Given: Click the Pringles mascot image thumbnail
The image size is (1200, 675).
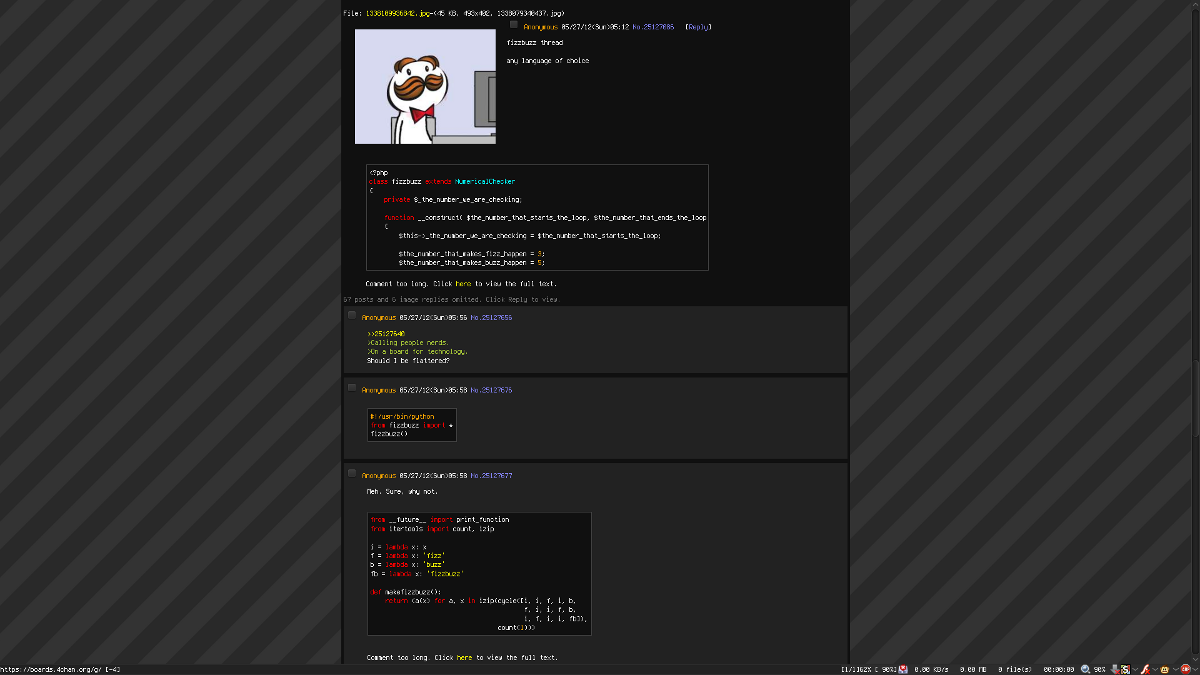Looking at the screenshot, I should coord(424,86).
